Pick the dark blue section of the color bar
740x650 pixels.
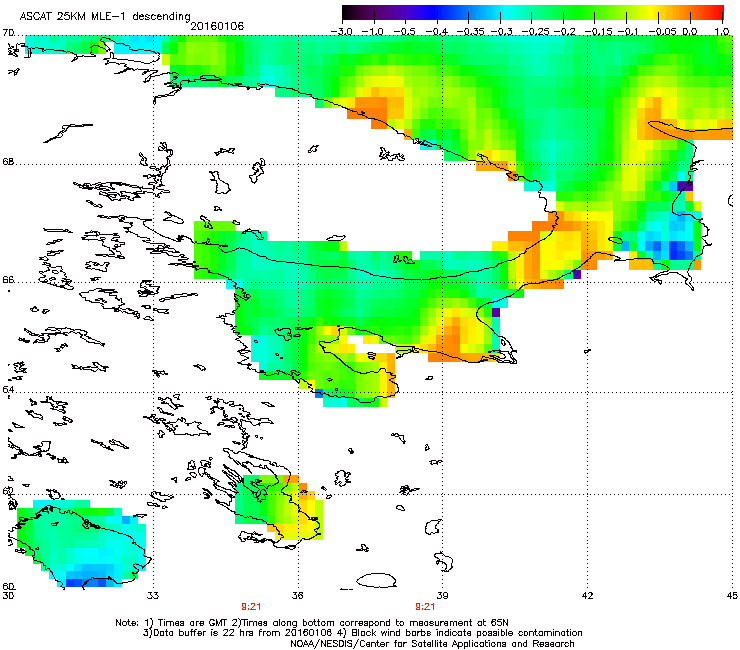pos(432,13)
